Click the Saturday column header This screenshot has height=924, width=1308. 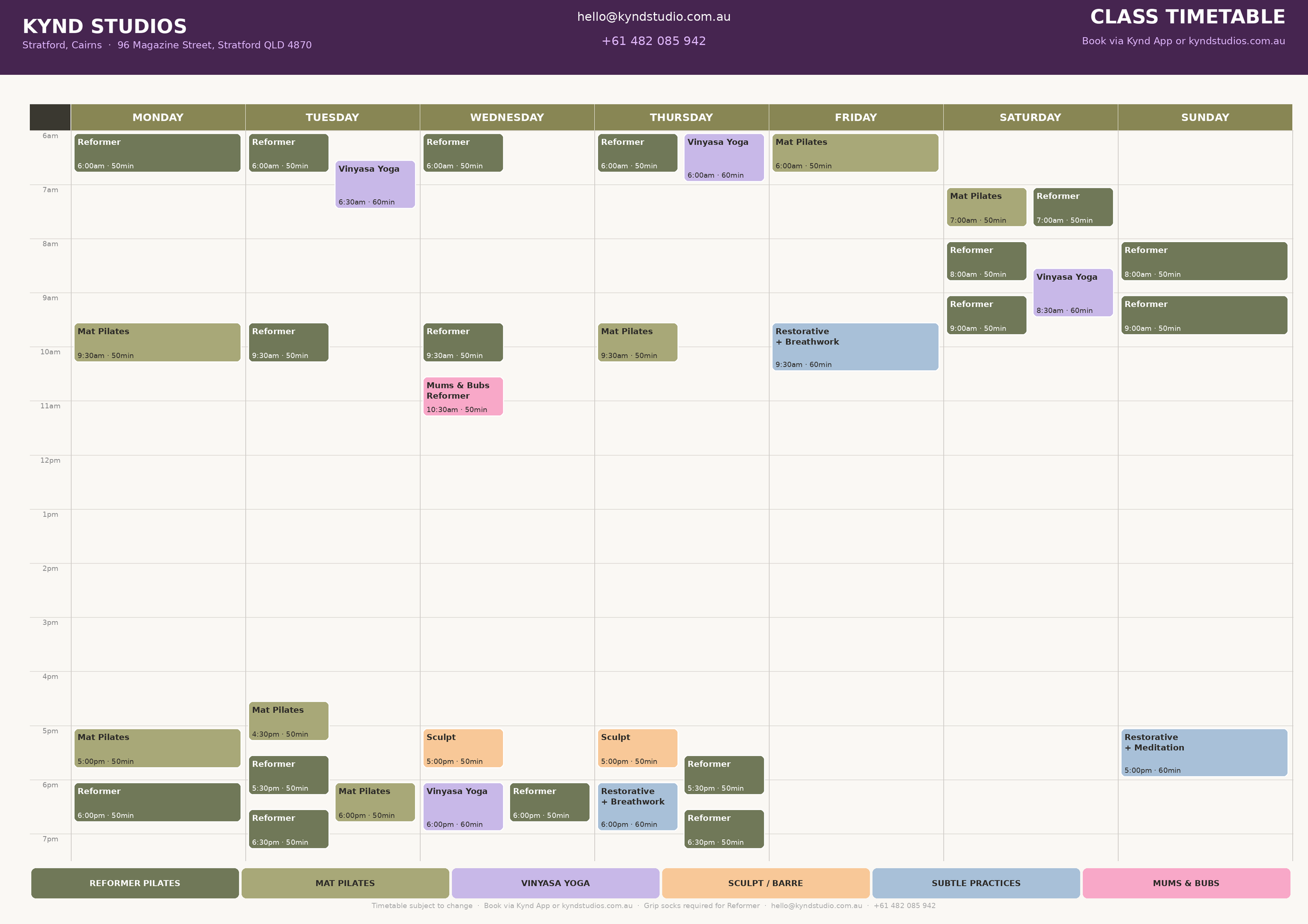pyautogui.click(x=1030, y=117)
